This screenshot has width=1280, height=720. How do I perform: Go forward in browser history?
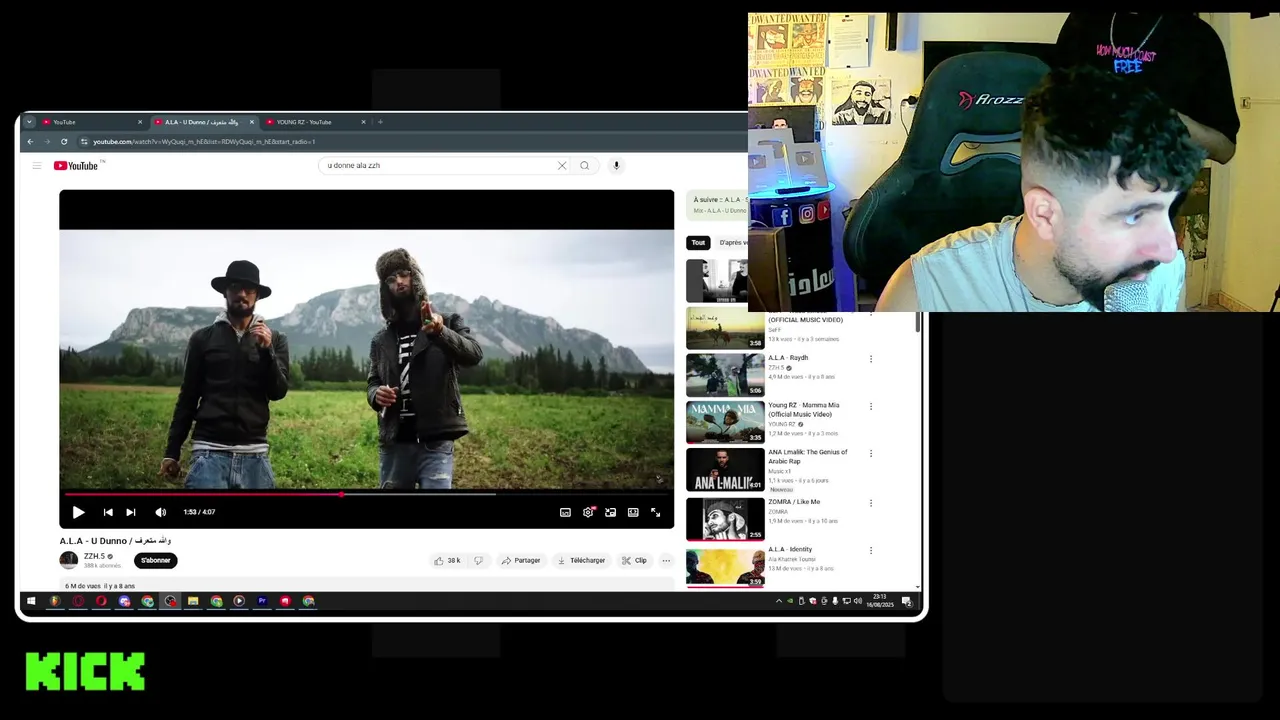46,142
